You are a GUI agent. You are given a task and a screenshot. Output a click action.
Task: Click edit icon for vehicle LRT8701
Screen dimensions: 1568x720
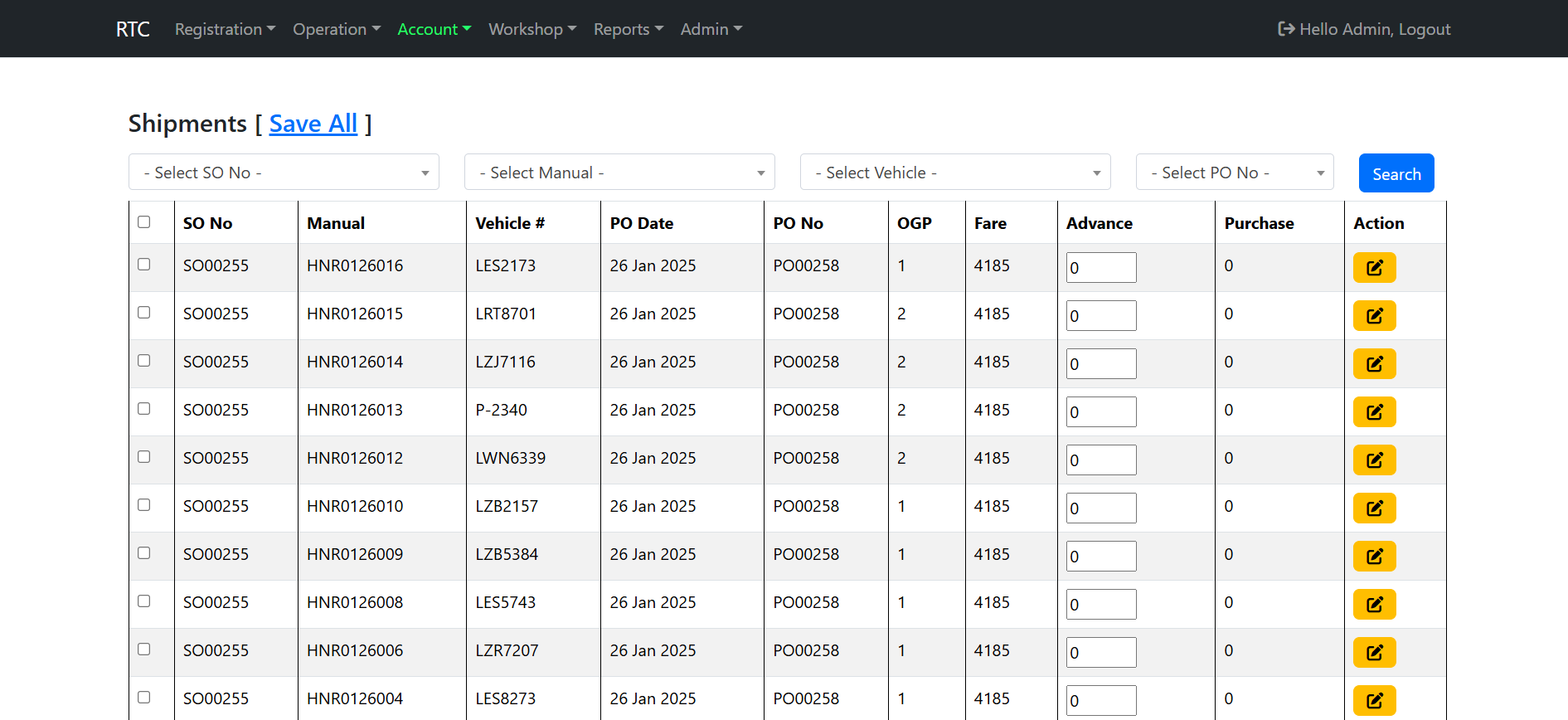pos(1374,316)
